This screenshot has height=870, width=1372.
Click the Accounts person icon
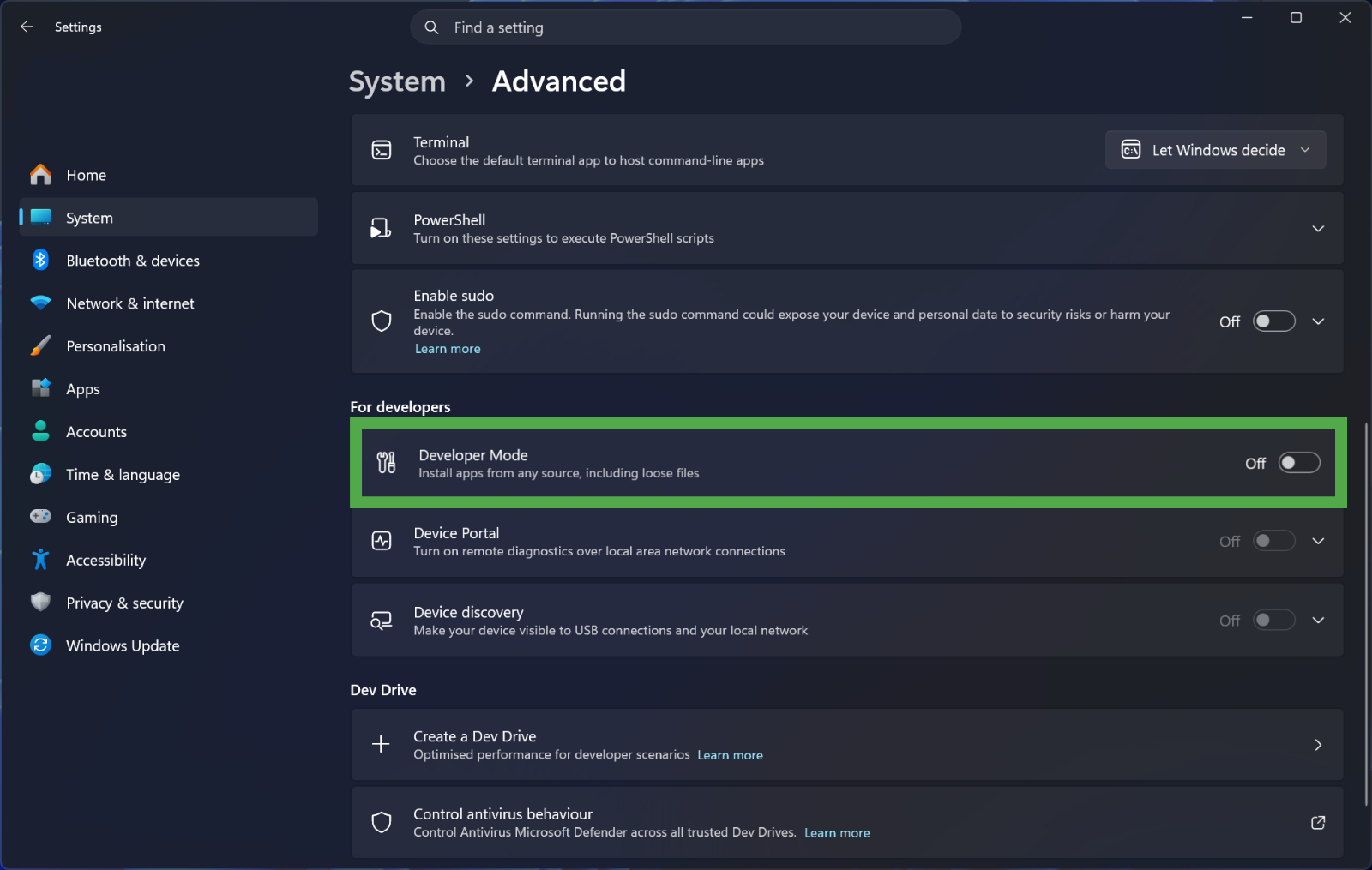pyautogui.click(x=40, y=431)
